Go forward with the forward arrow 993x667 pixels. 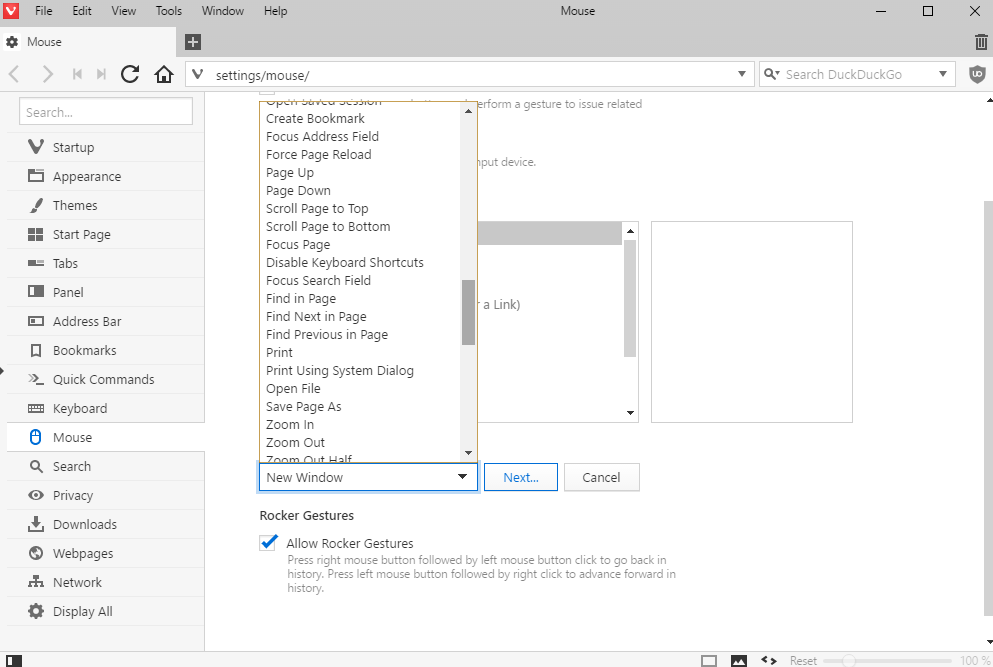click(x=47, y=75)
